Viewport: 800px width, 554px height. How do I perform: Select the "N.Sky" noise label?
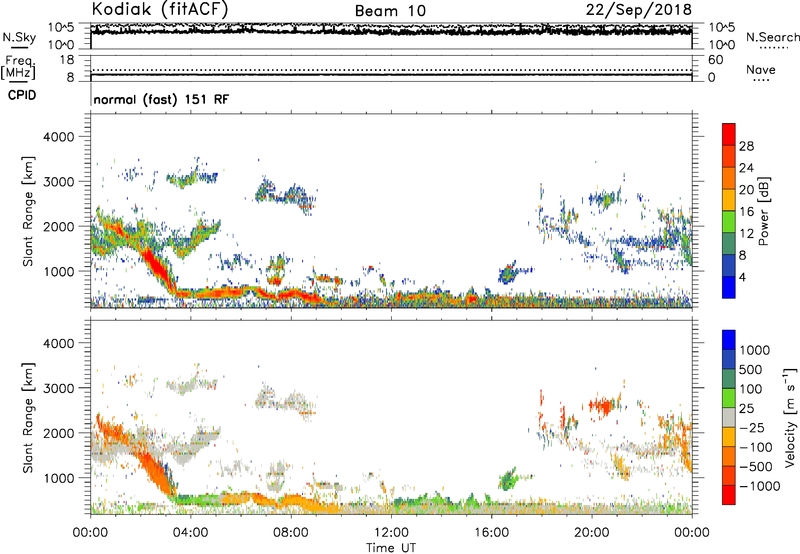(x=19, y=37)
